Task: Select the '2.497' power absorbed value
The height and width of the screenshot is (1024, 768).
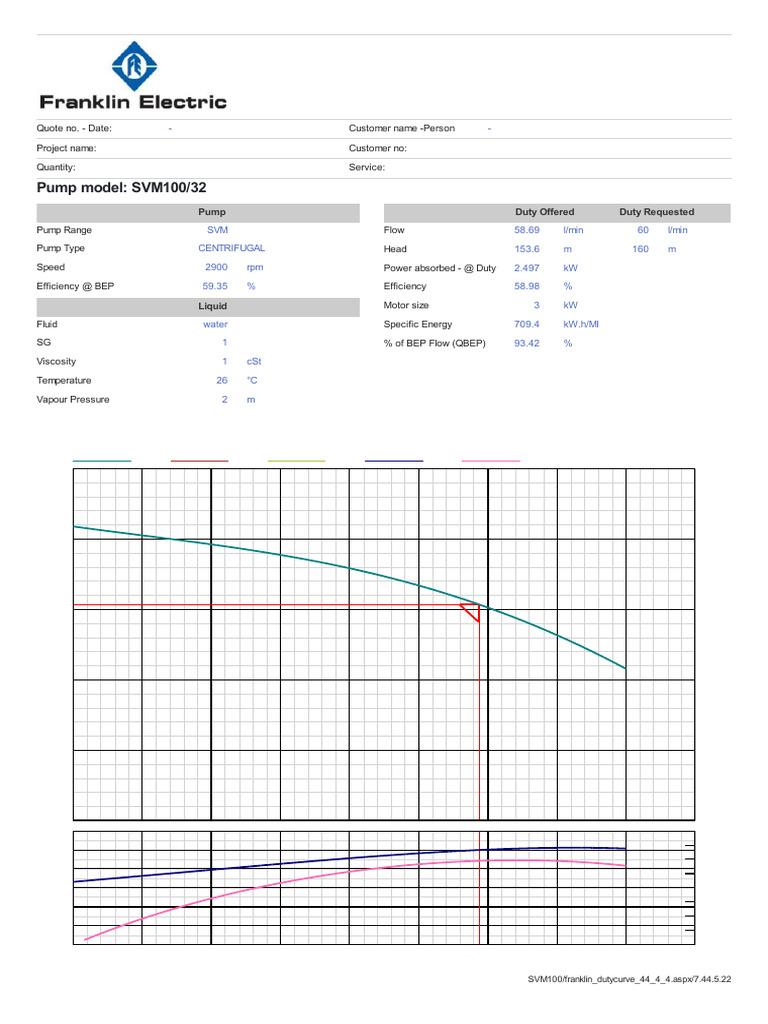Action: [527, 268]
